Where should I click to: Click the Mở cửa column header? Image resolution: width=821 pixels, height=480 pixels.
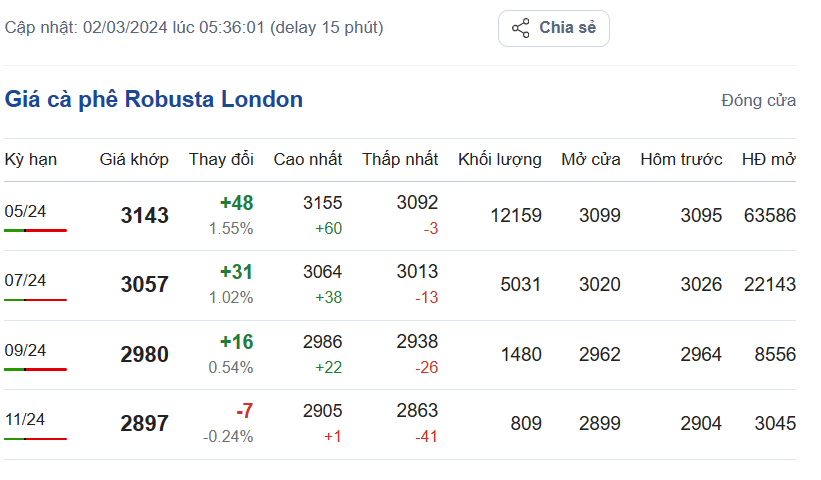[590, 159]
